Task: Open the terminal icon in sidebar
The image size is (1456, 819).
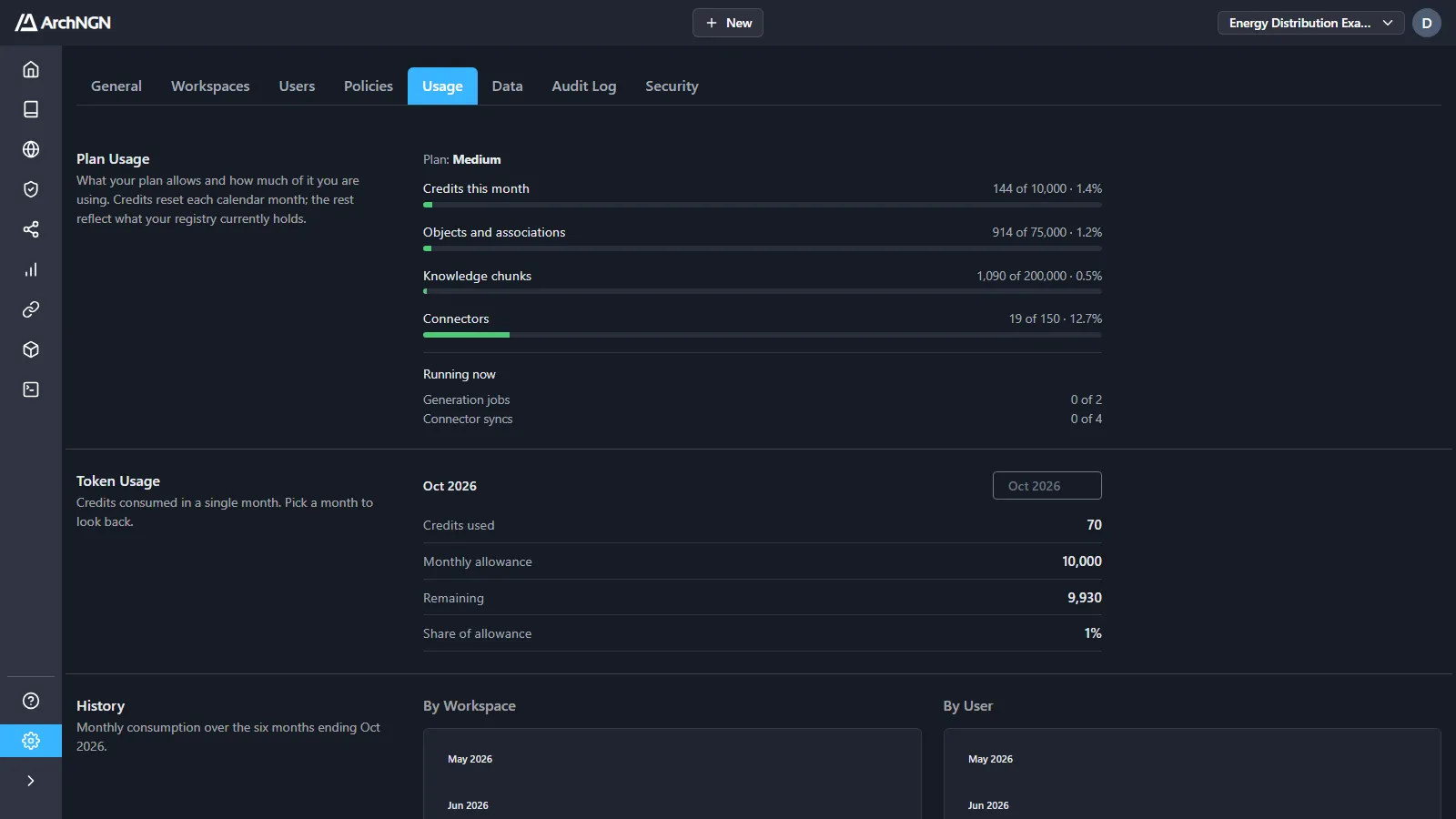Action: coord(31,389)
